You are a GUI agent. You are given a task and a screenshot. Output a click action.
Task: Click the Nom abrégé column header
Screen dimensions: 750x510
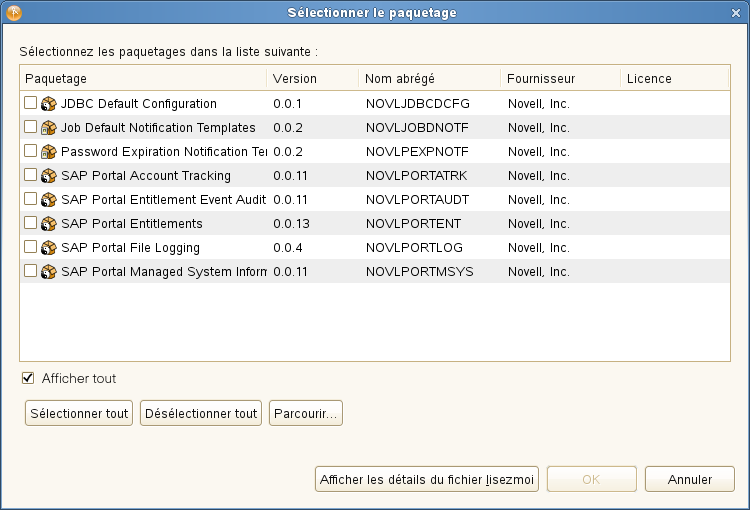point(429,78)
